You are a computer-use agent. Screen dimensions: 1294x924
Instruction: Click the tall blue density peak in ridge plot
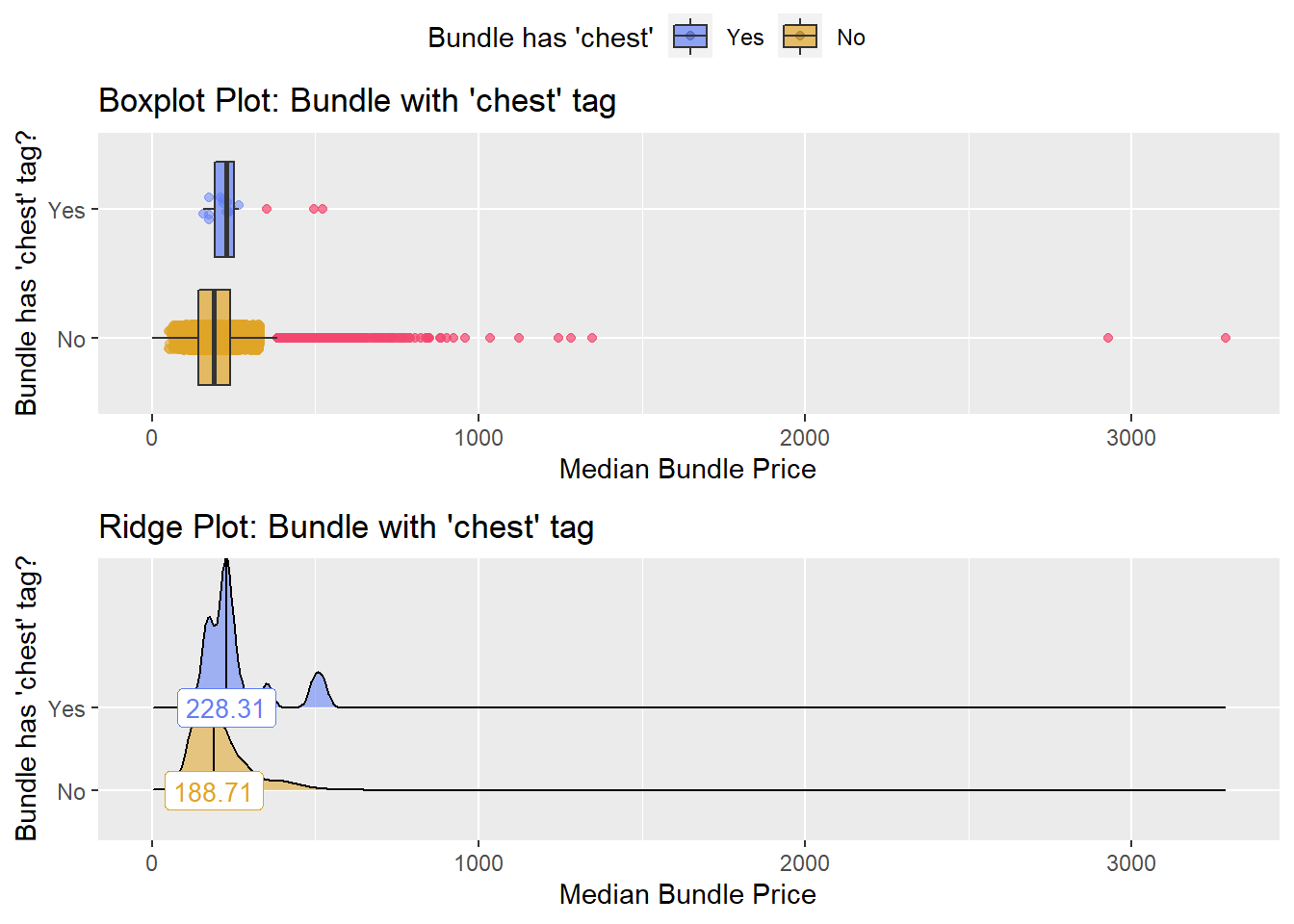pos(225,626)
